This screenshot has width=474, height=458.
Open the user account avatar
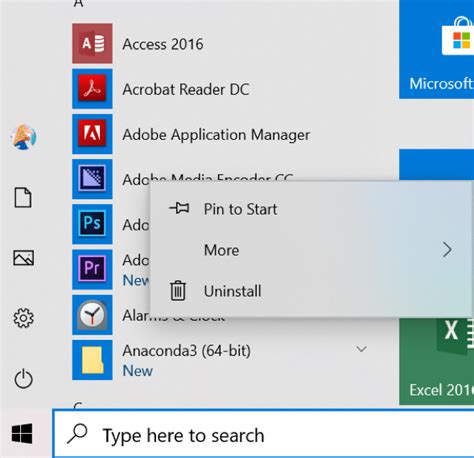24,137
